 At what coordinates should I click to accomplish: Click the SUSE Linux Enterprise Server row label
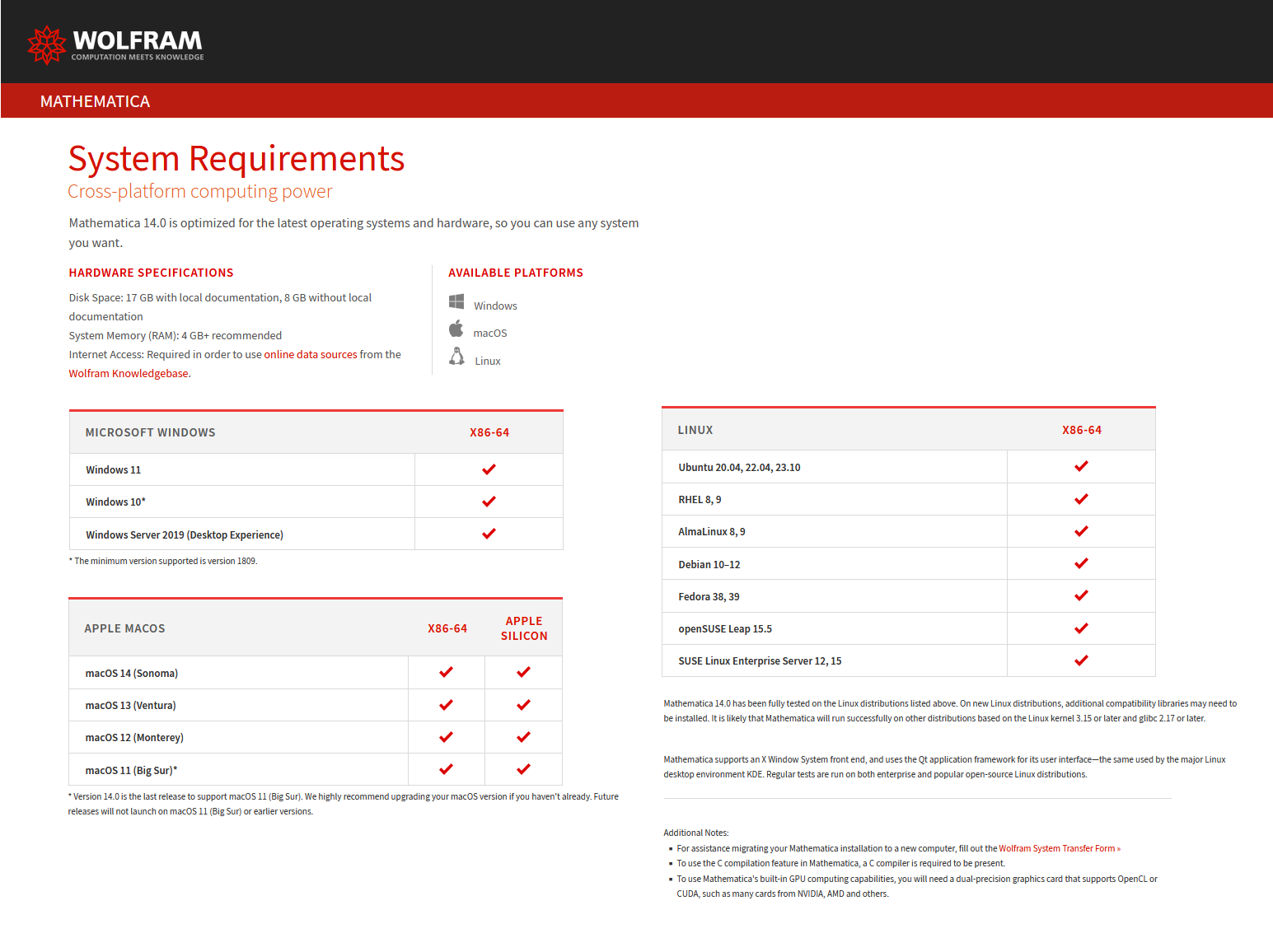click(x=761, y=660)
